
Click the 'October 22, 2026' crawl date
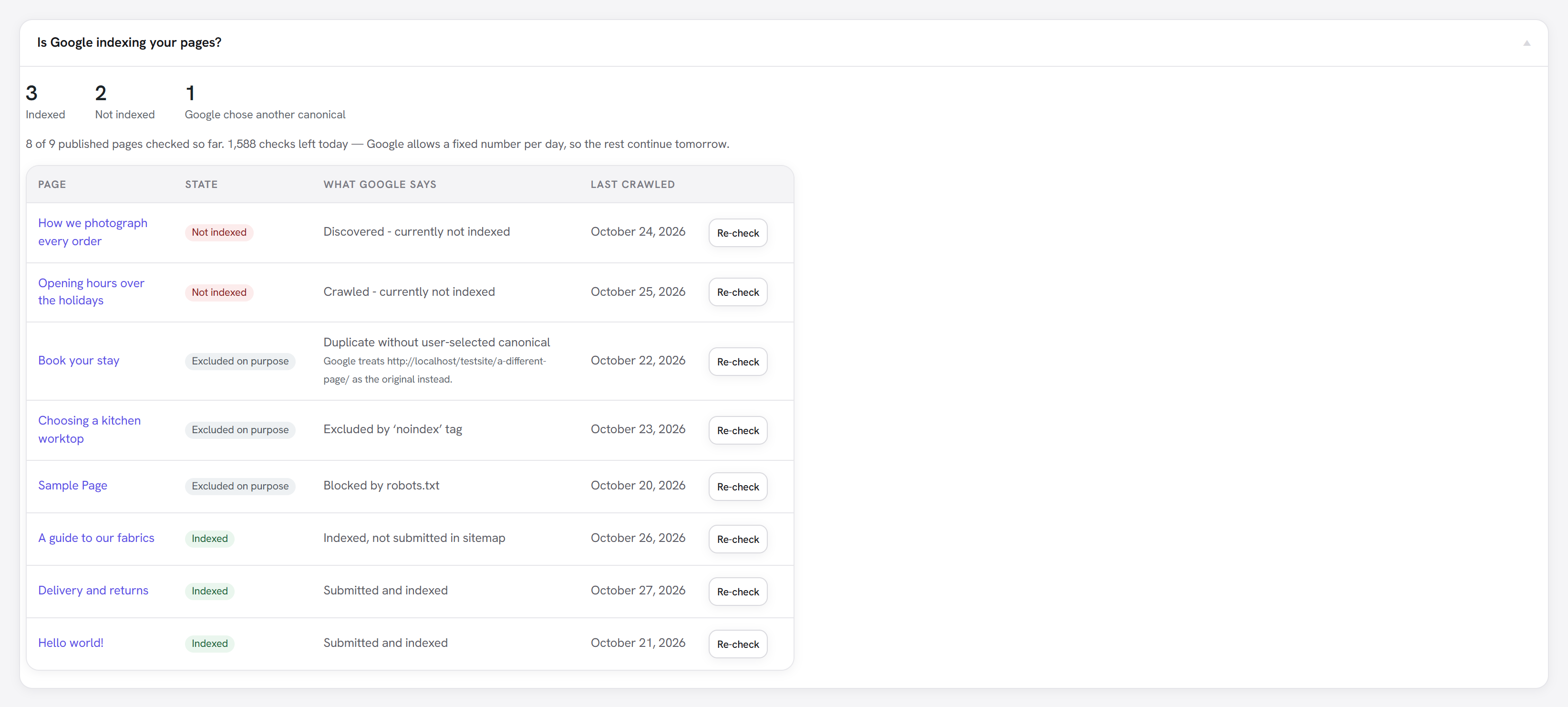tap(638, 361)
